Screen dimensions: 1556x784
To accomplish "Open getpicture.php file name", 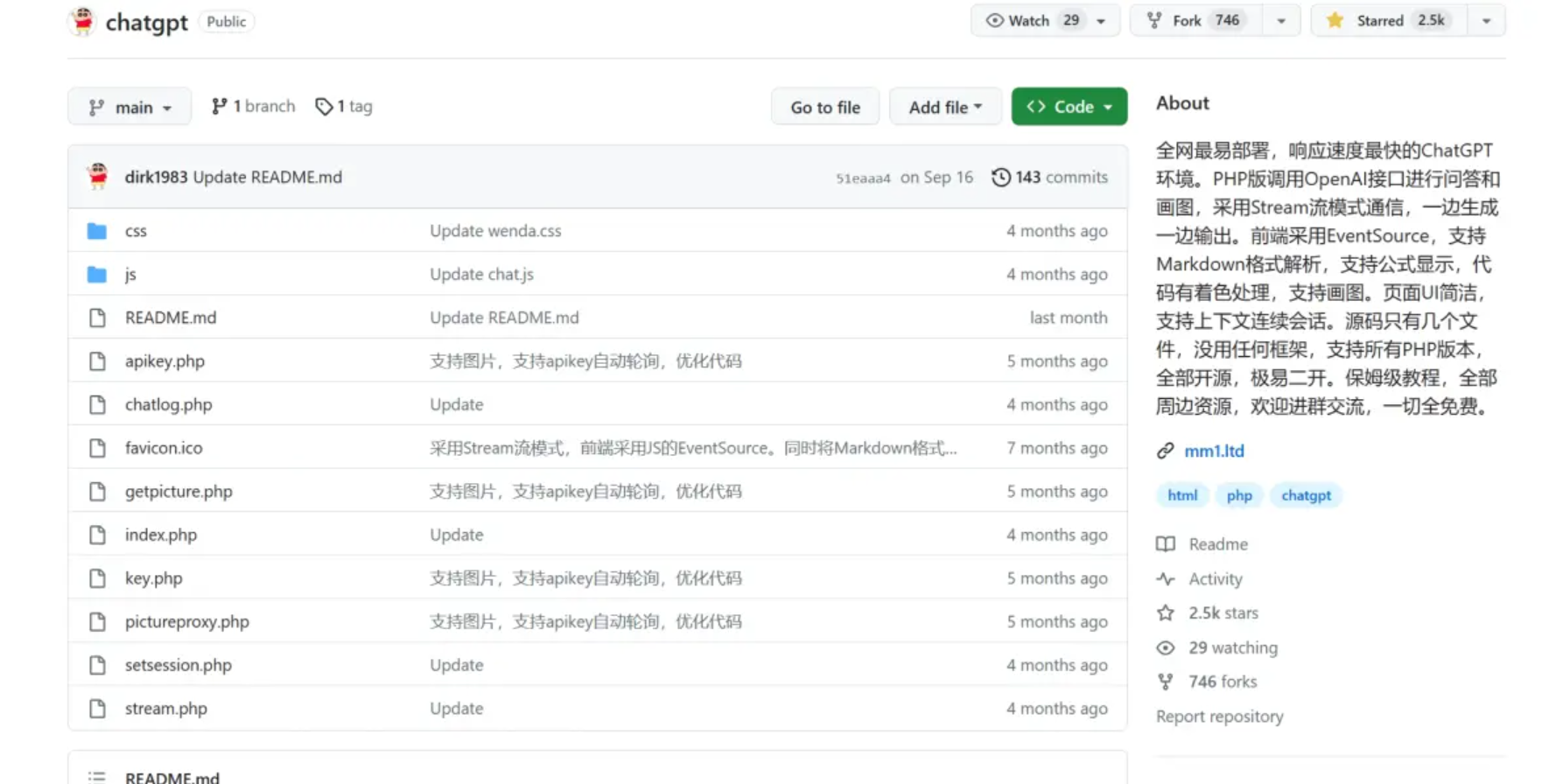I will point(179,492).
